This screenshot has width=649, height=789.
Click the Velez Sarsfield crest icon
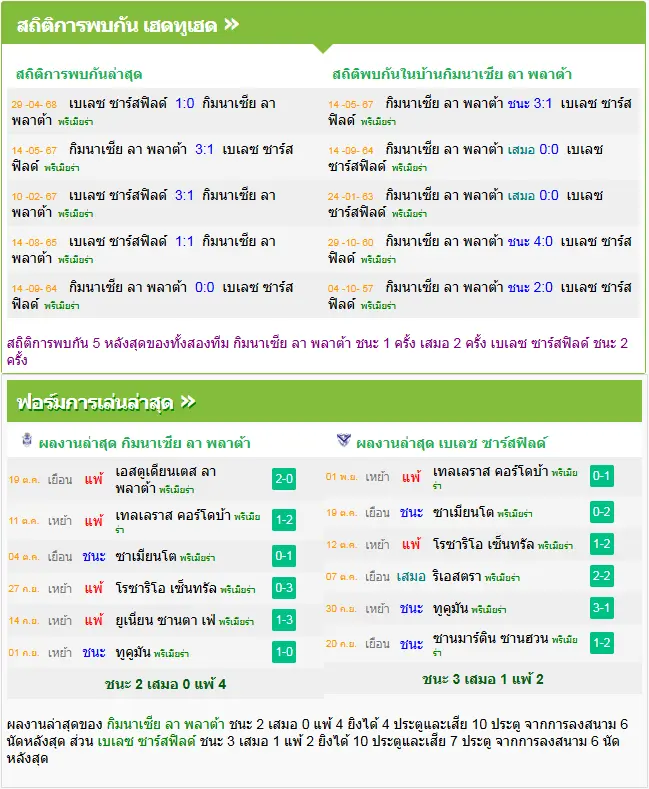[x=344, y=440]
